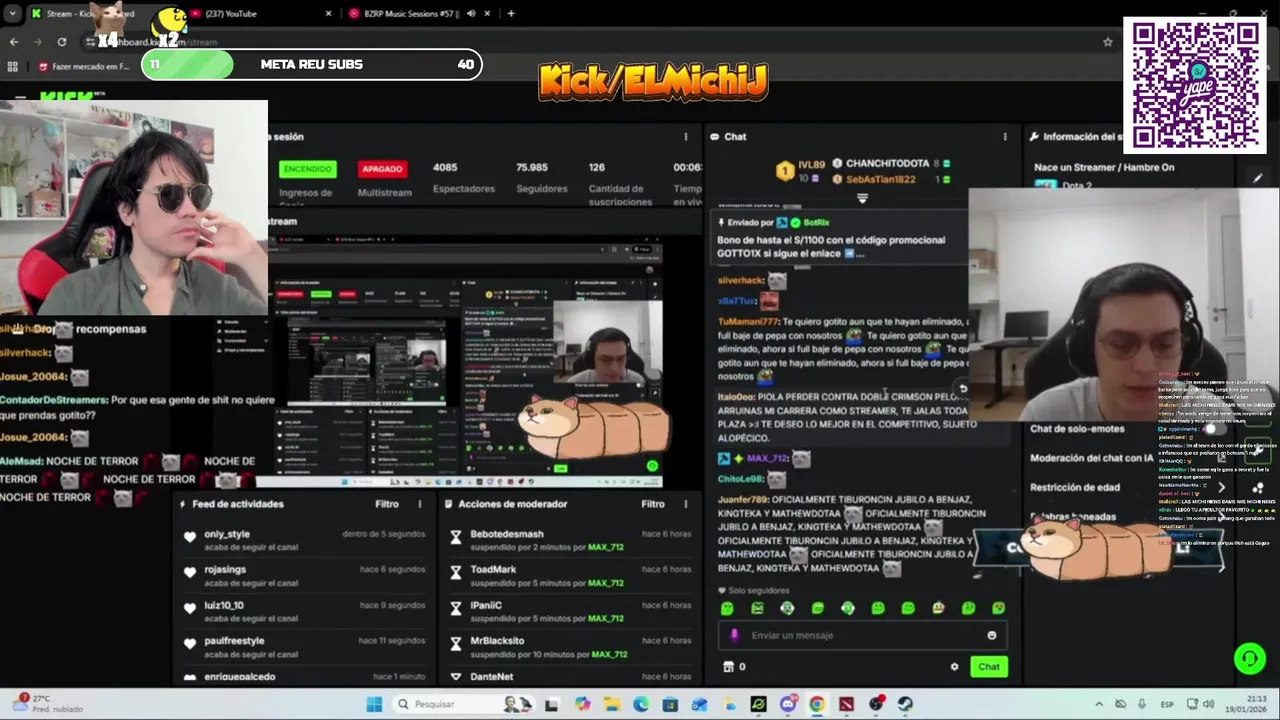Click the pinned message collapse arrow
This screenshot has height=720, width=1280.
[x=862, y=199]
